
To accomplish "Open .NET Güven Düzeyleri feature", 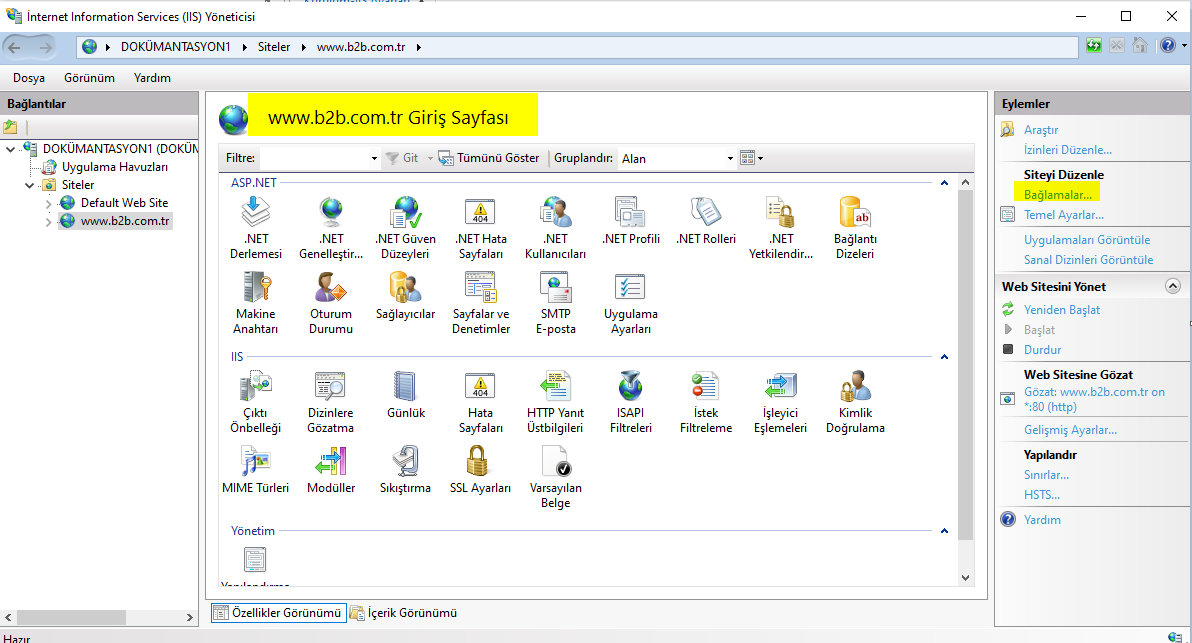I will [x=405, y=227].
